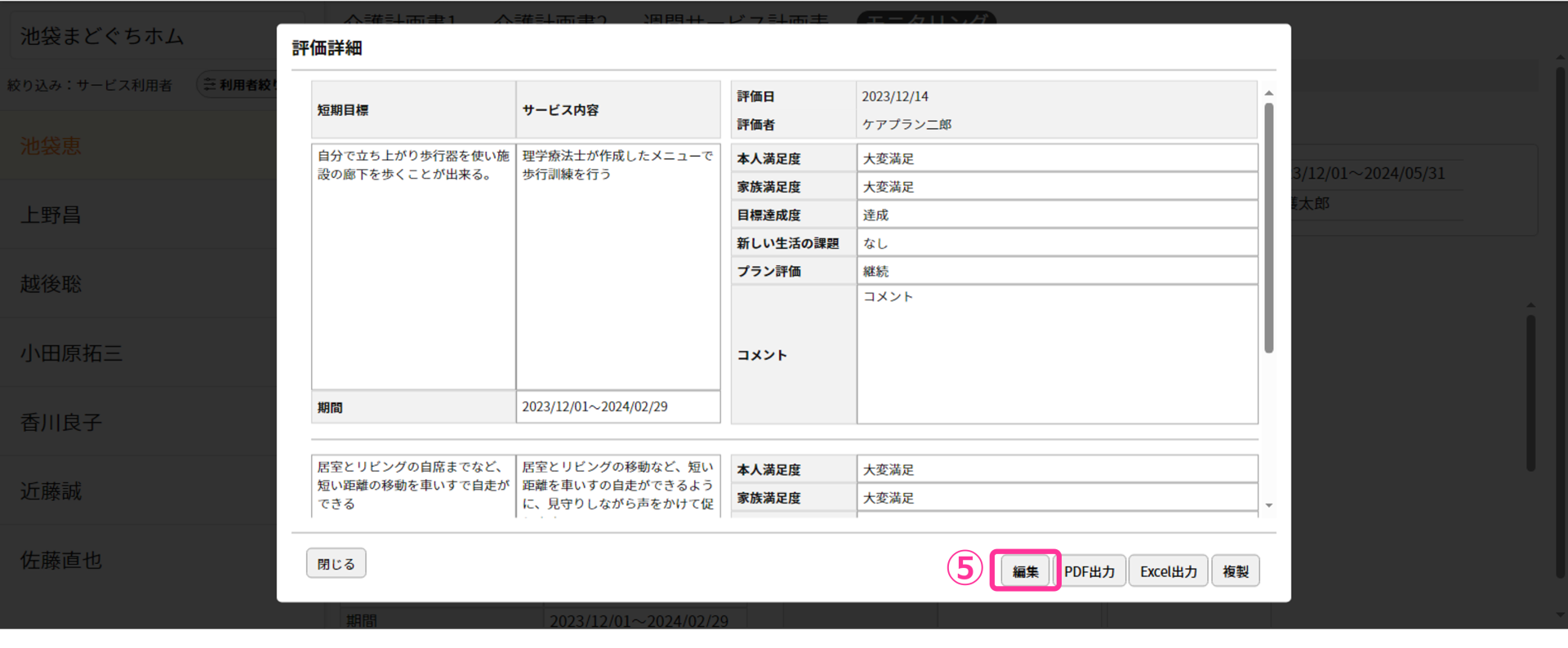Click the dialog scrollbar up arrow
The height and width of the screenshot is (648, 1568).
coord(1268,94)
